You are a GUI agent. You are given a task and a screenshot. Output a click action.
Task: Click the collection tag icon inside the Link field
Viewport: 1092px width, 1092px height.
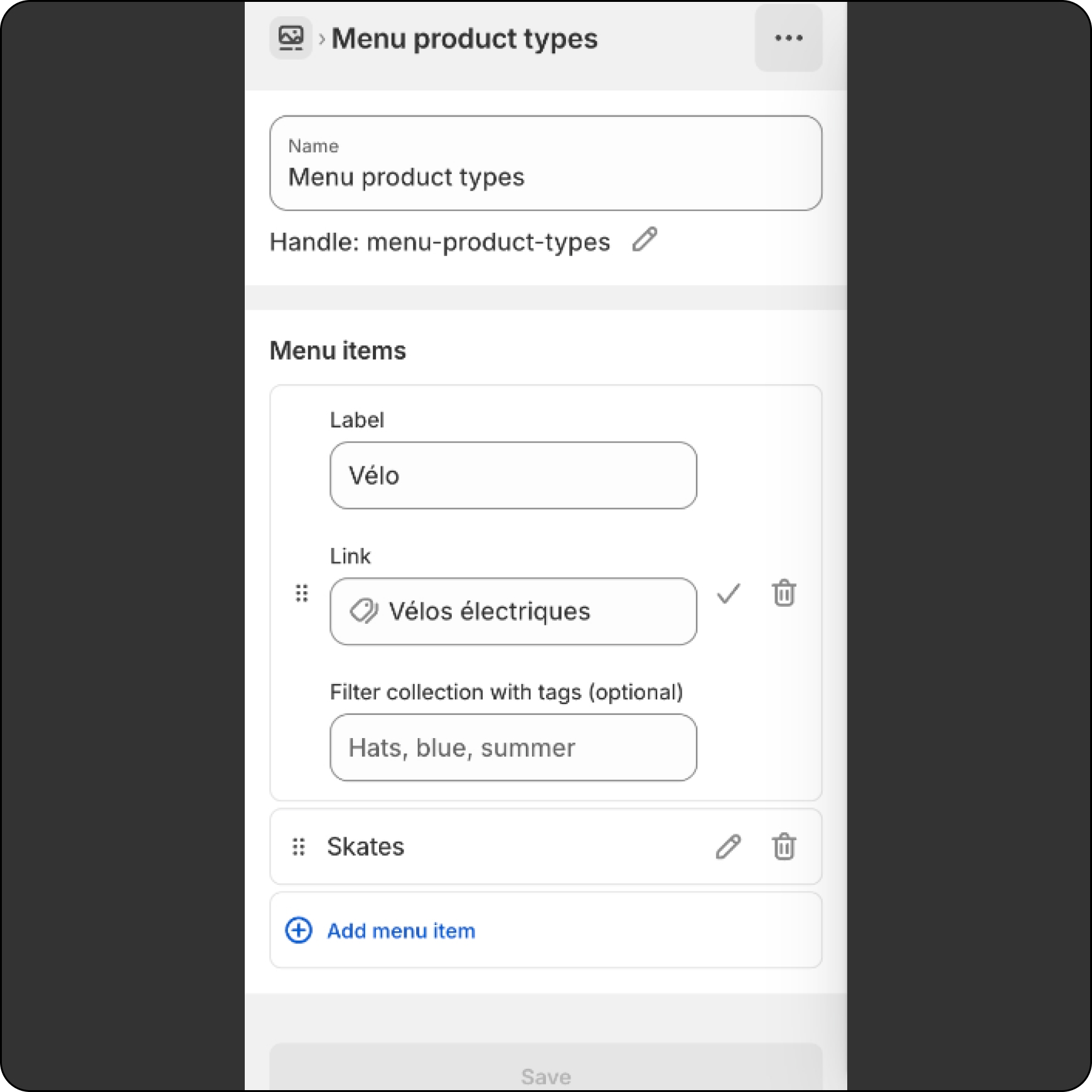coord(363,611)
